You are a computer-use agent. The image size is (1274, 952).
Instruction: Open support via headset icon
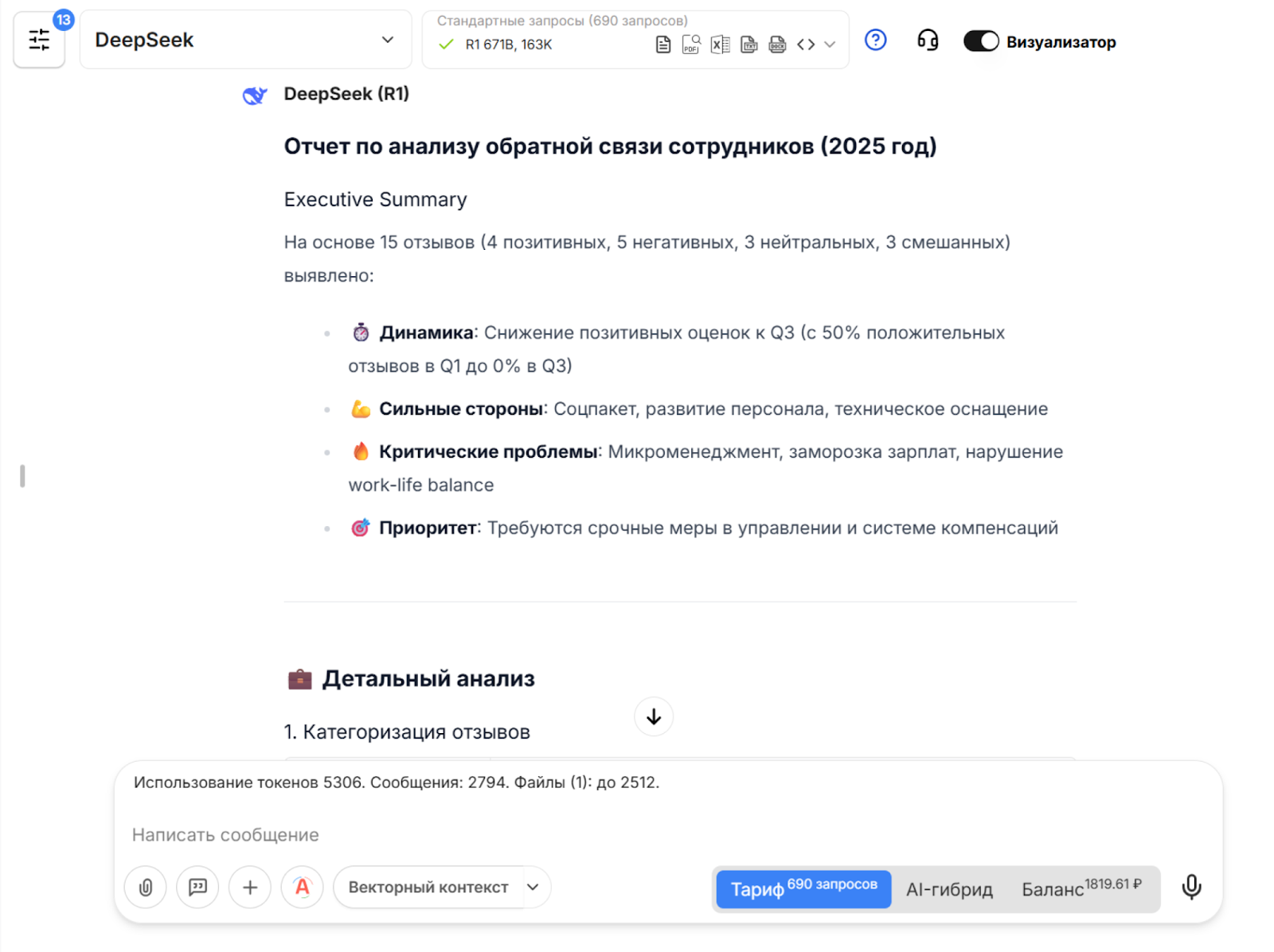pyautogui.click(x=928, y=40)
